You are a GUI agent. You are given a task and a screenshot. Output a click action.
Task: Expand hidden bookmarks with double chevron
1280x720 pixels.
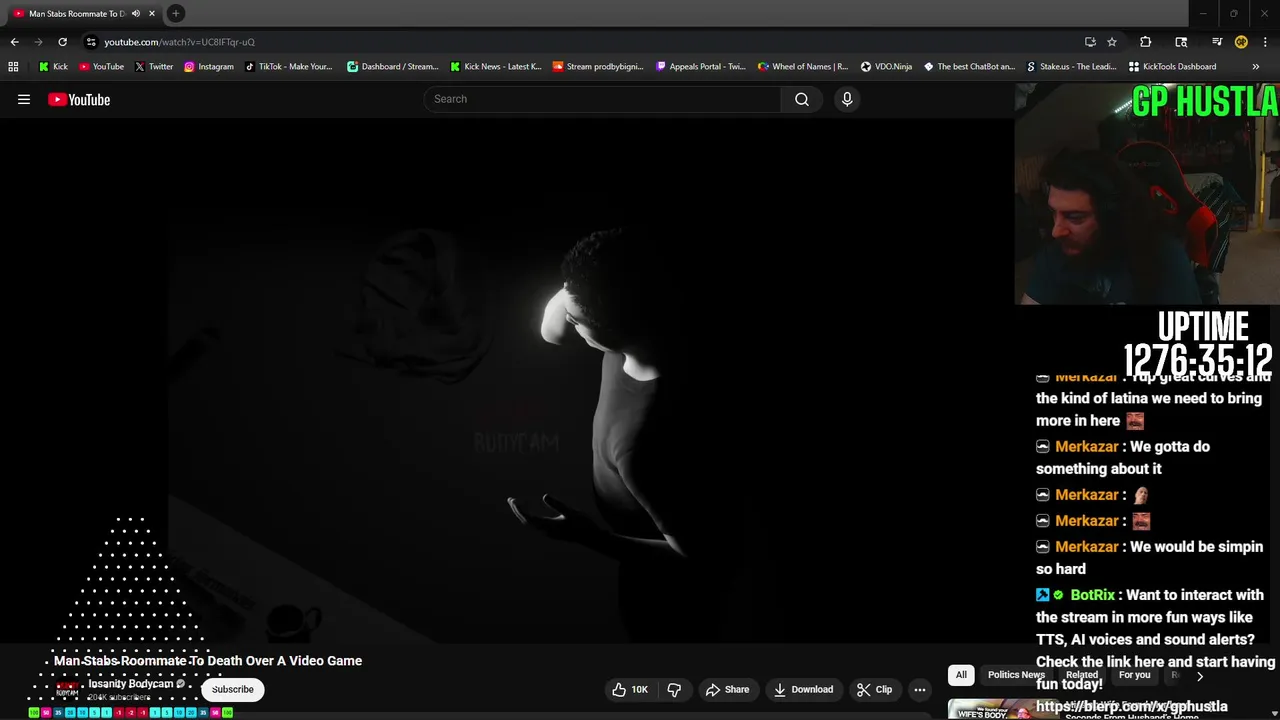point(1256,67)
